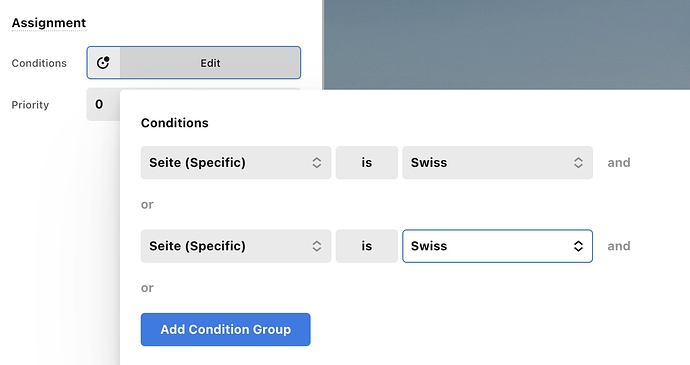
Task: Open the first Seite (Specific) dropdown
Action: [236, 162]
